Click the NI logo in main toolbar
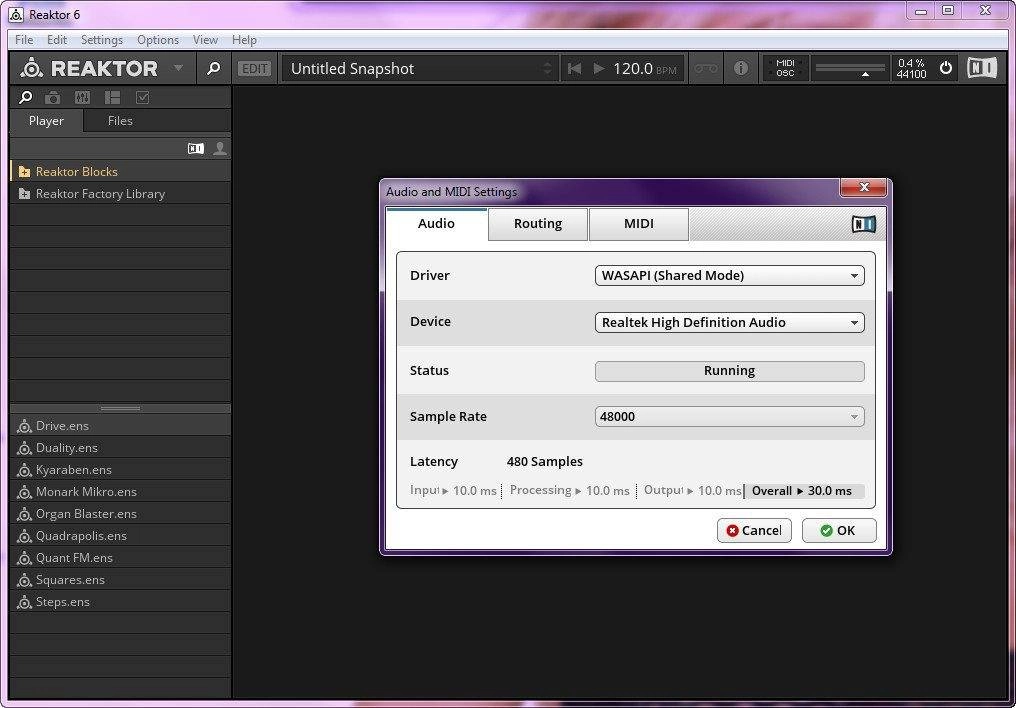1016x708 pixels. 982,67
